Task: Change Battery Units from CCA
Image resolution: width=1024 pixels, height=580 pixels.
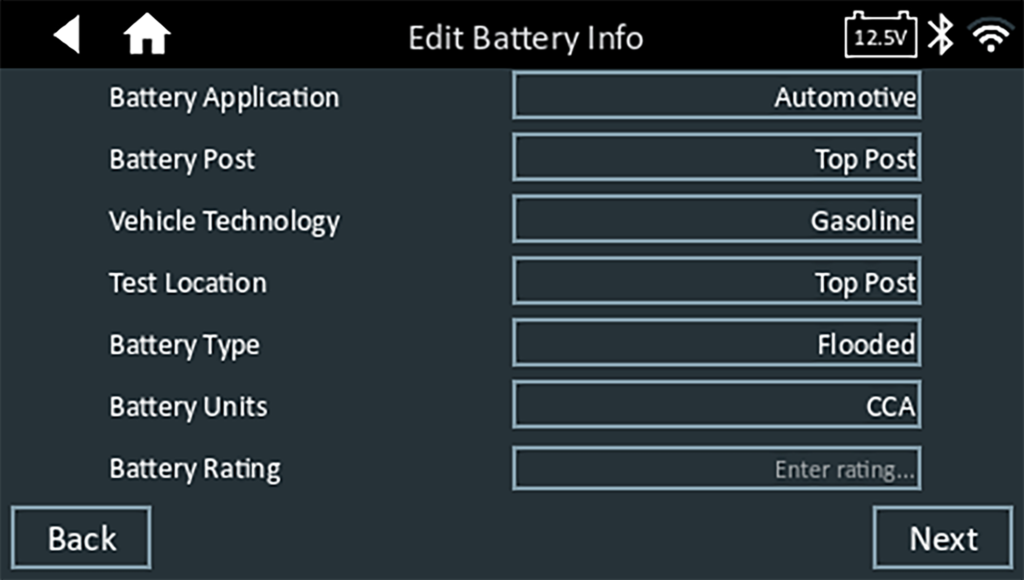Action: pos(716,407)
